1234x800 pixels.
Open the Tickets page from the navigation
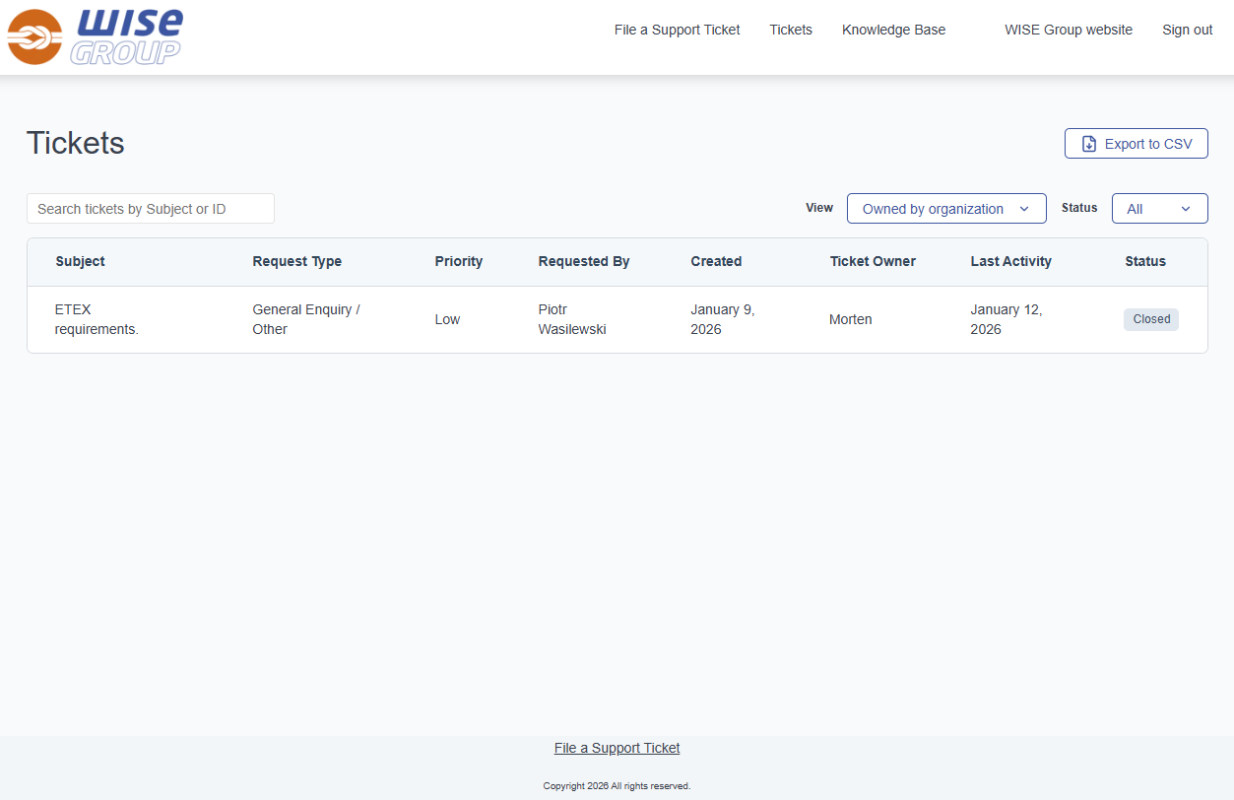click(790, 30)
